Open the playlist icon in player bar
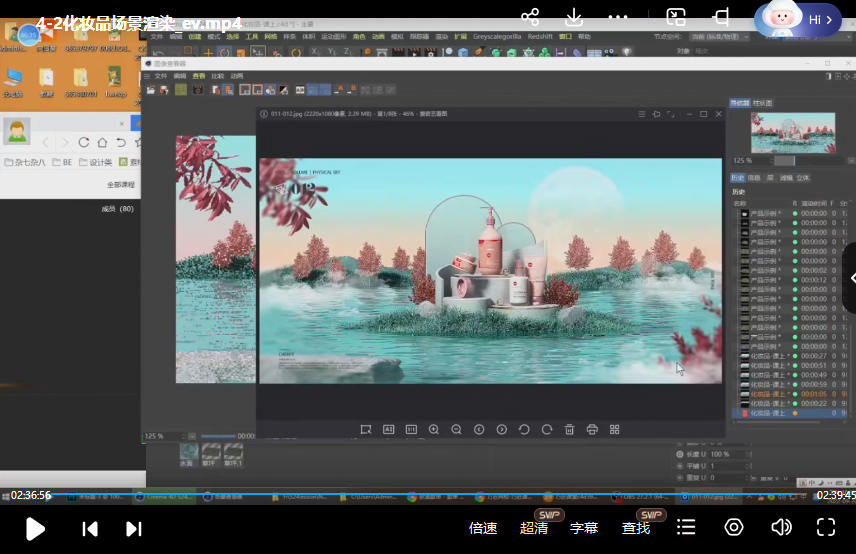 686,527
